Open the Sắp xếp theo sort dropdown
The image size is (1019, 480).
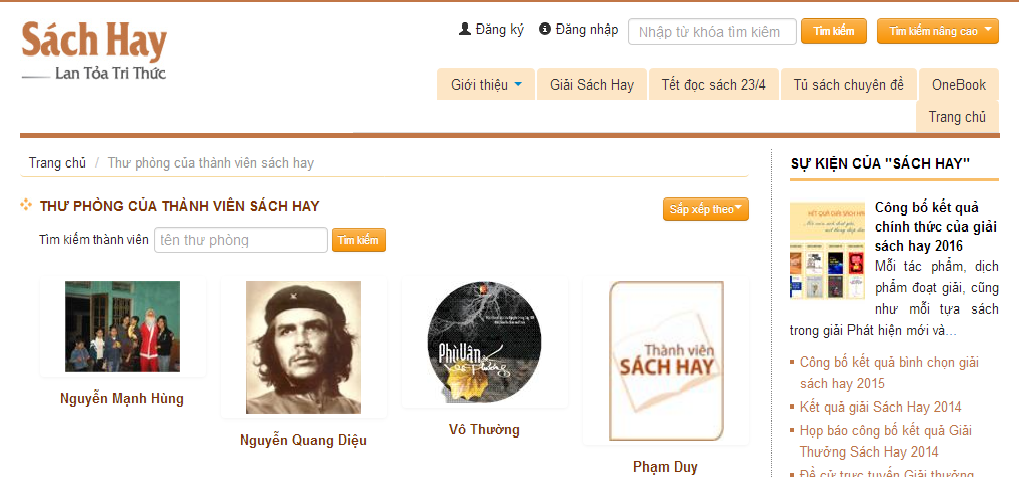point(705,209)
